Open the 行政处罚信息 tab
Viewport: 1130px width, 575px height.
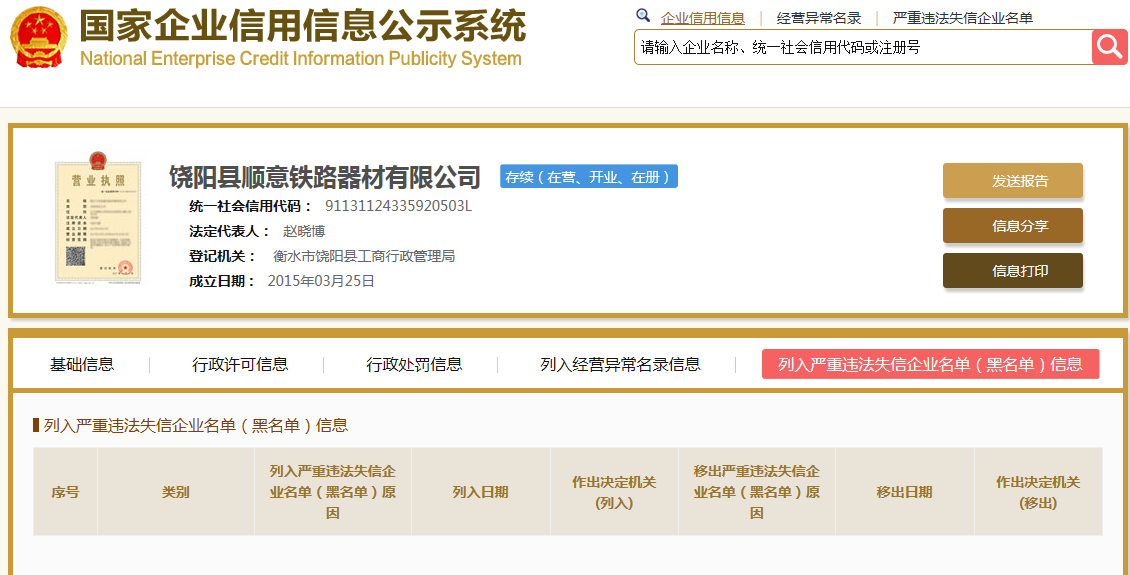click(414, 365)
